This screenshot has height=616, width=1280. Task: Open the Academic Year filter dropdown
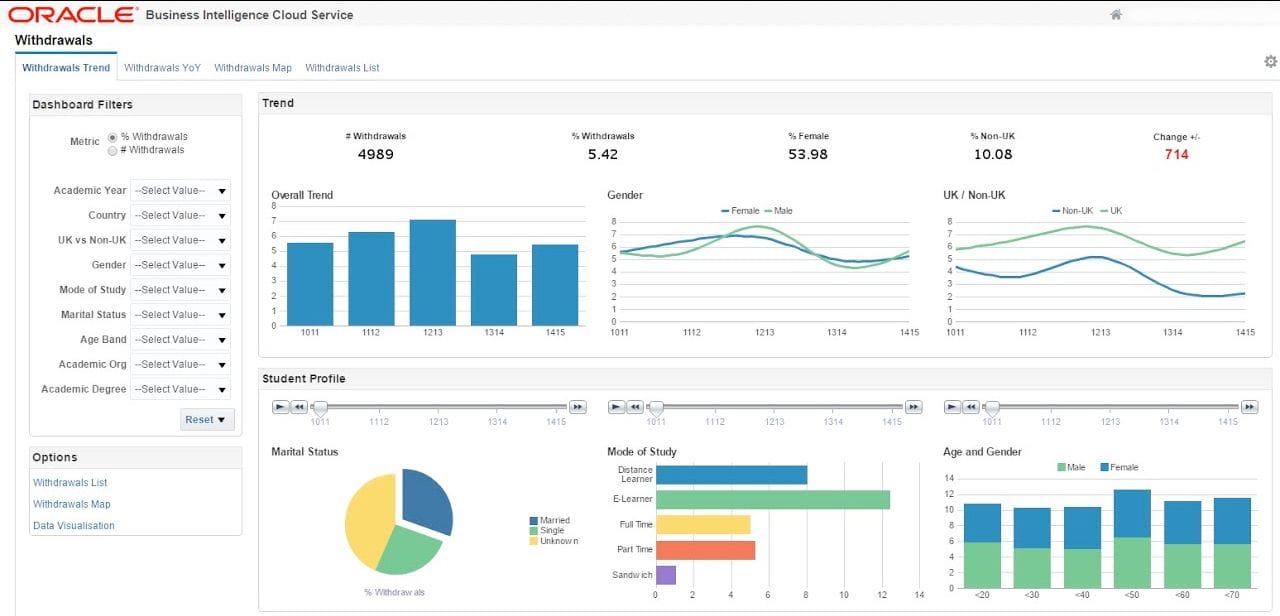tap(224, 190)
